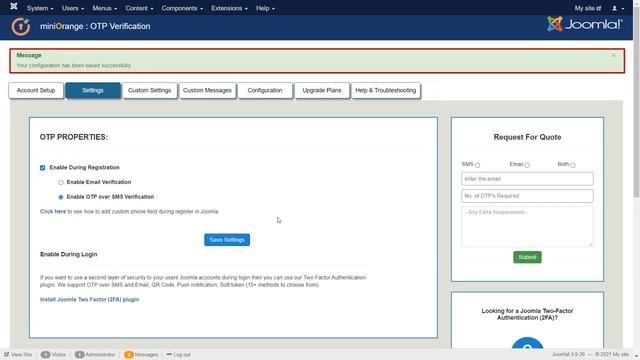Click the blue 2FA circular icon

[x=527, y=343]
